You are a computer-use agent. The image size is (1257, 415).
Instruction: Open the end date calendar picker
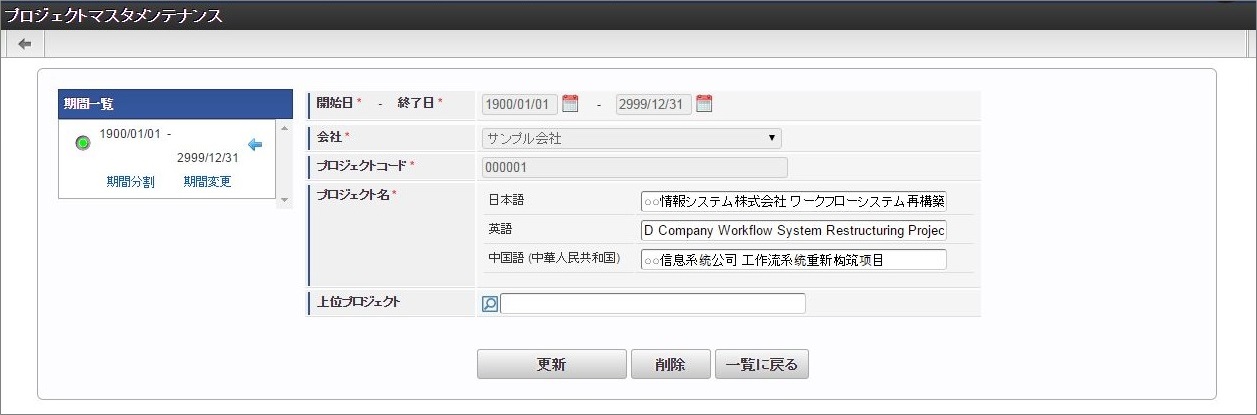pos(704,103)
